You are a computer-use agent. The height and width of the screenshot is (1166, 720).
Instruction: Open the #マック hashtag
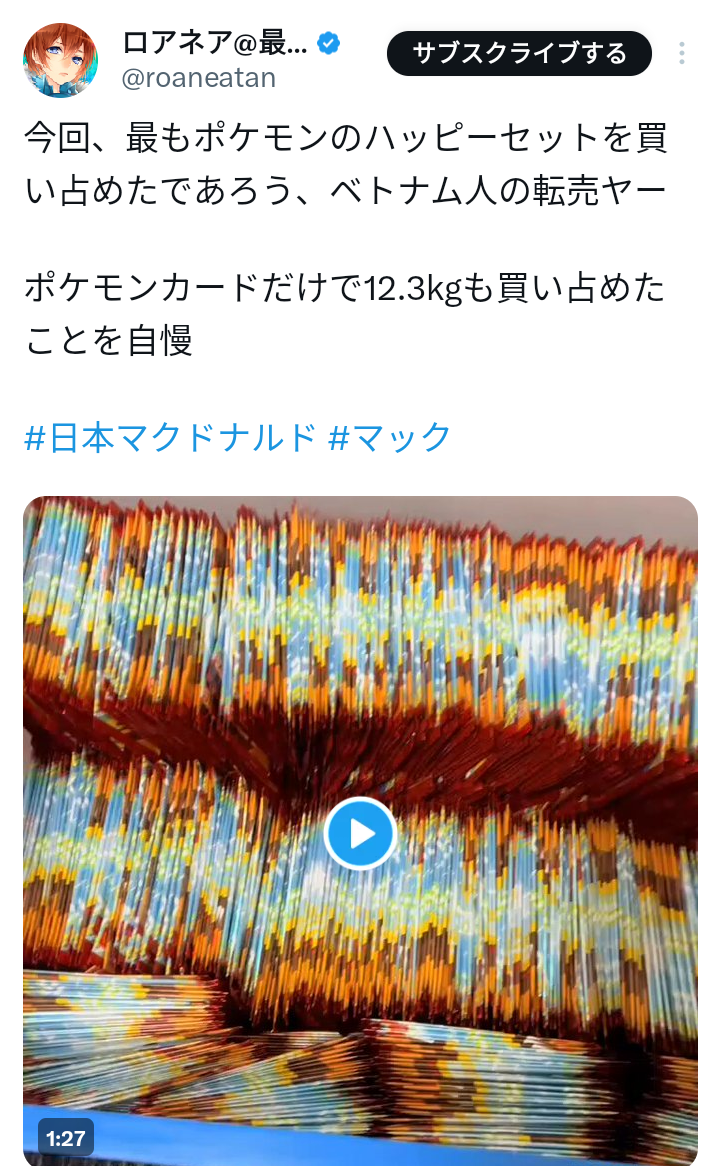click(x=390, y=437)
